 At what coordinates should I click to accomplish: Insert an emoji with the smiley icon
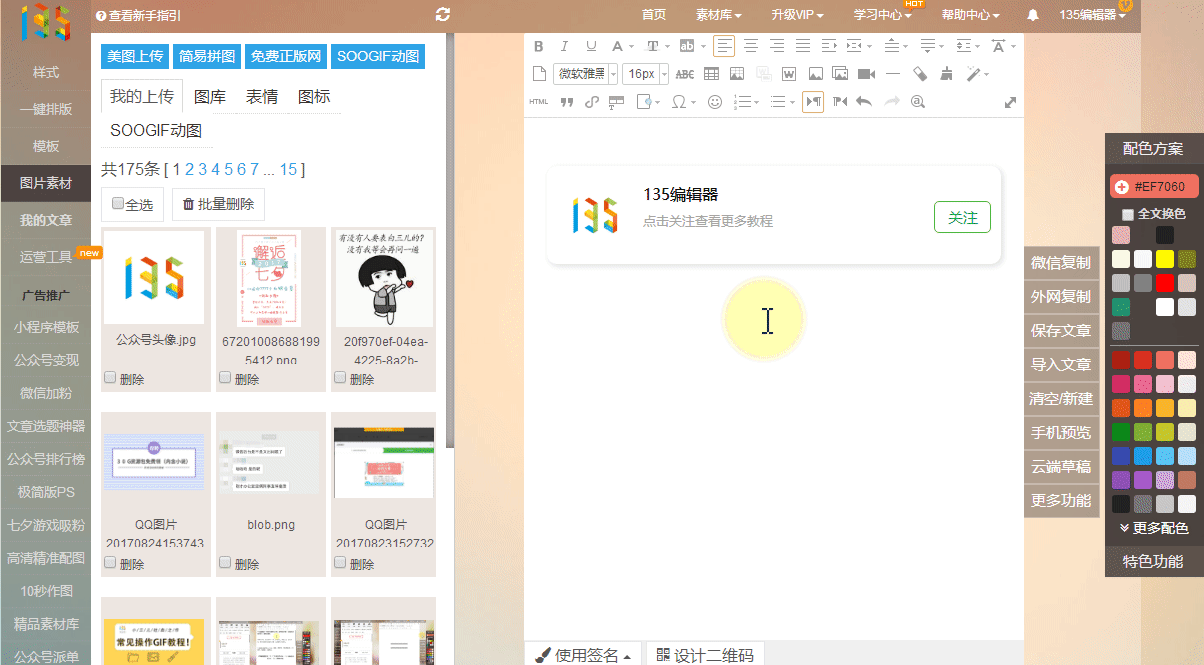[x=715, y=101]
